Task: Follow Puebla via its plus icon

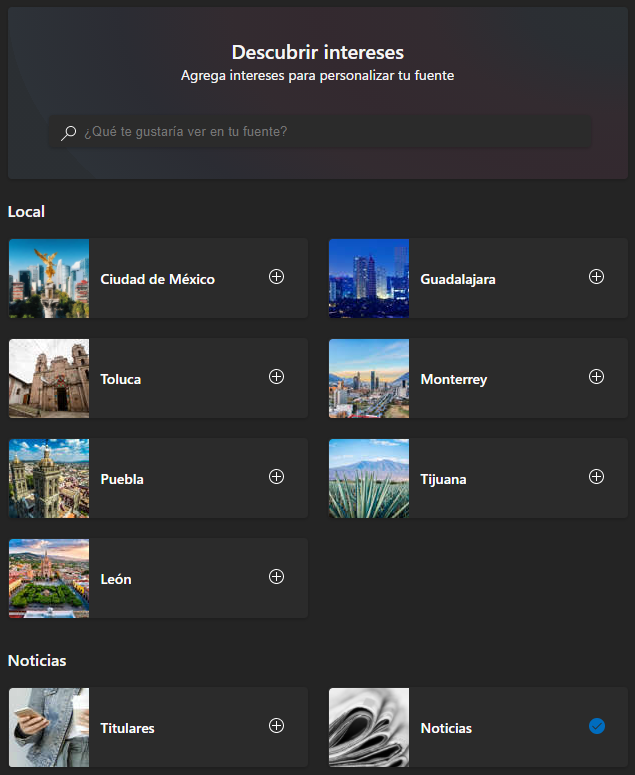Action: [x=276, y=476]
